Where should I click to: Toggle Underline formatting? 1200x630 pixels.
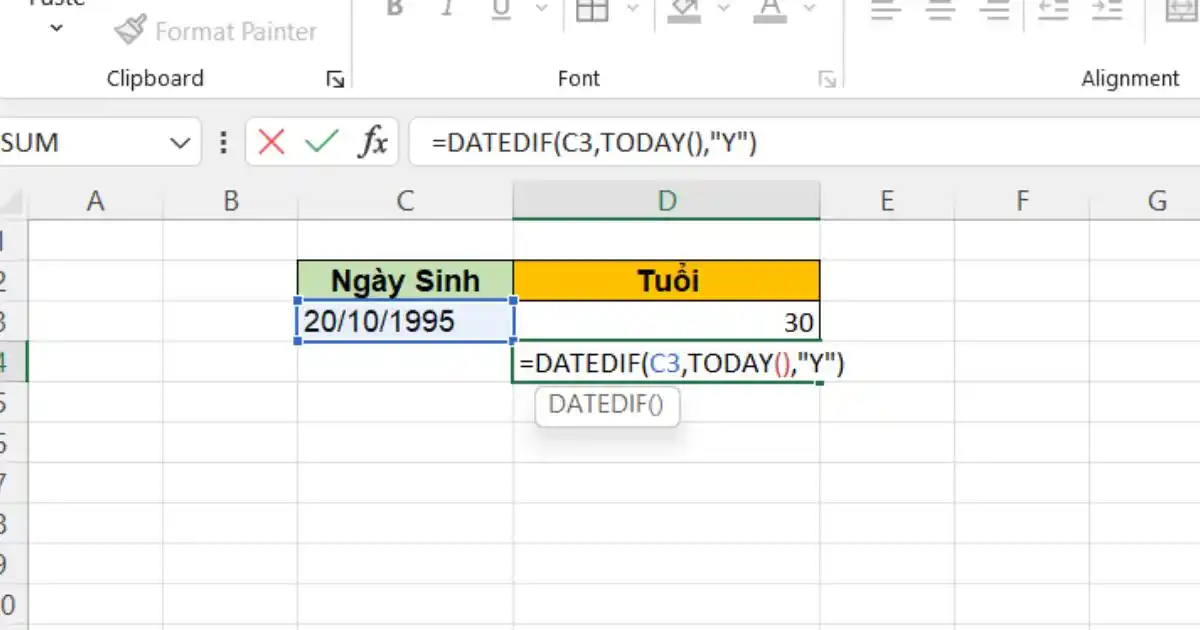pos(501,9)
